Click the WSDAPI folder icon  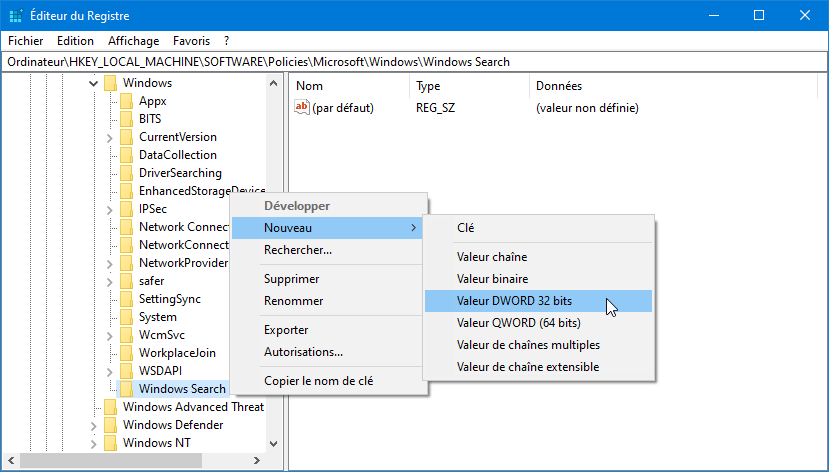[126, 371]
